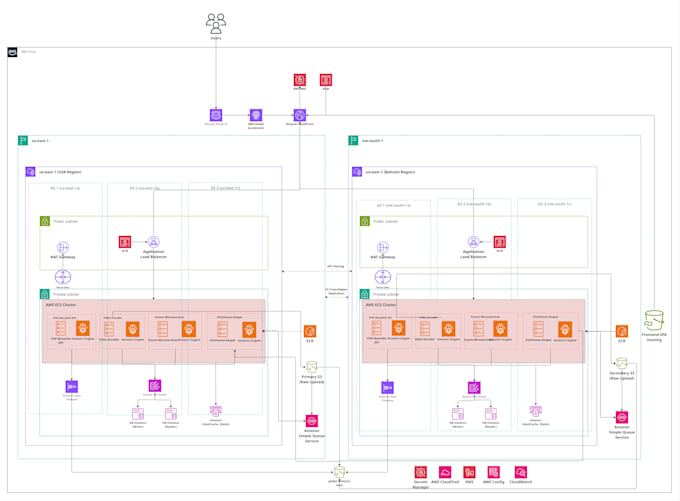Select the Public subnet lock icon in us-east-1
The height and width of the screenshot is (501, 680).
pos(45,221)
